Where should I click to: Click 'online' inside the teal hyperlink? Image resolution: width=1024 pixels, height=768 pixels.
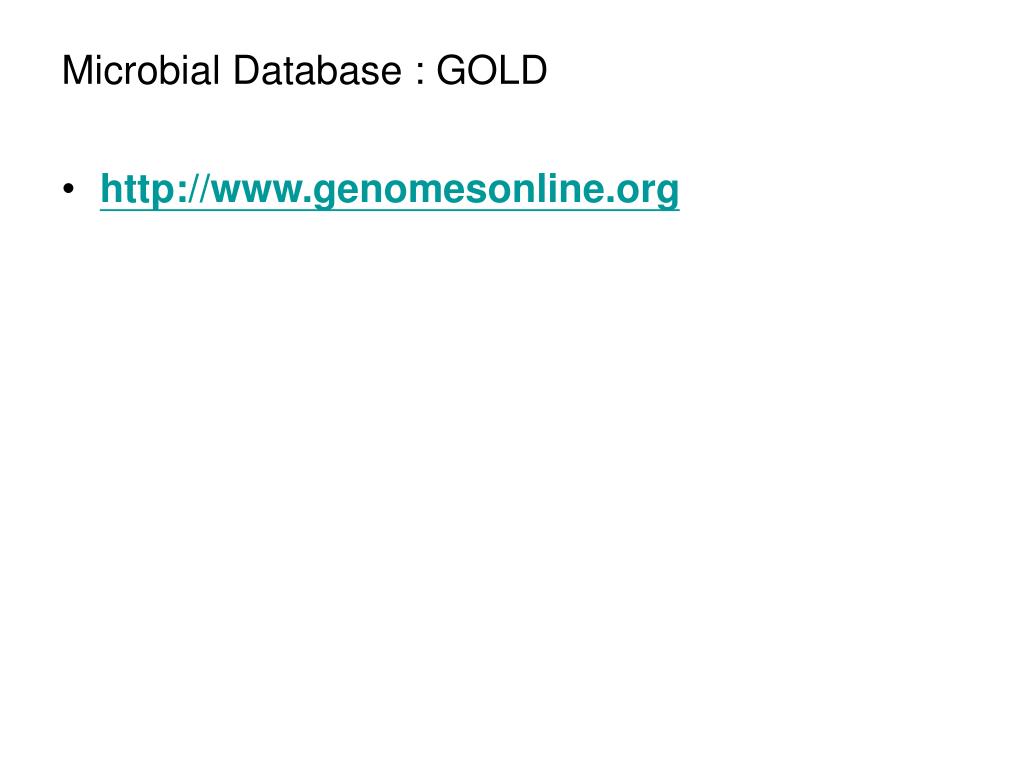[537, 189]
